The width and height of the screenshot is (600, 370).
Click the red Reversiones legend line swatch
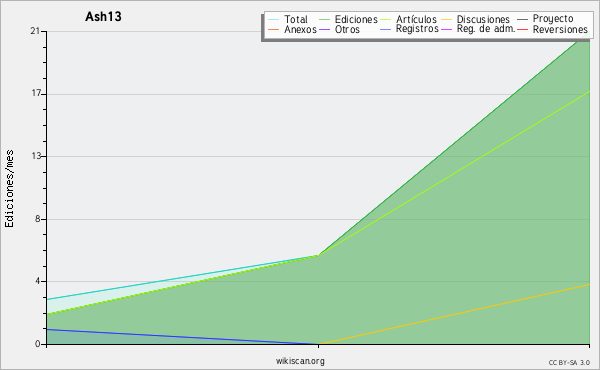[522, 29]
